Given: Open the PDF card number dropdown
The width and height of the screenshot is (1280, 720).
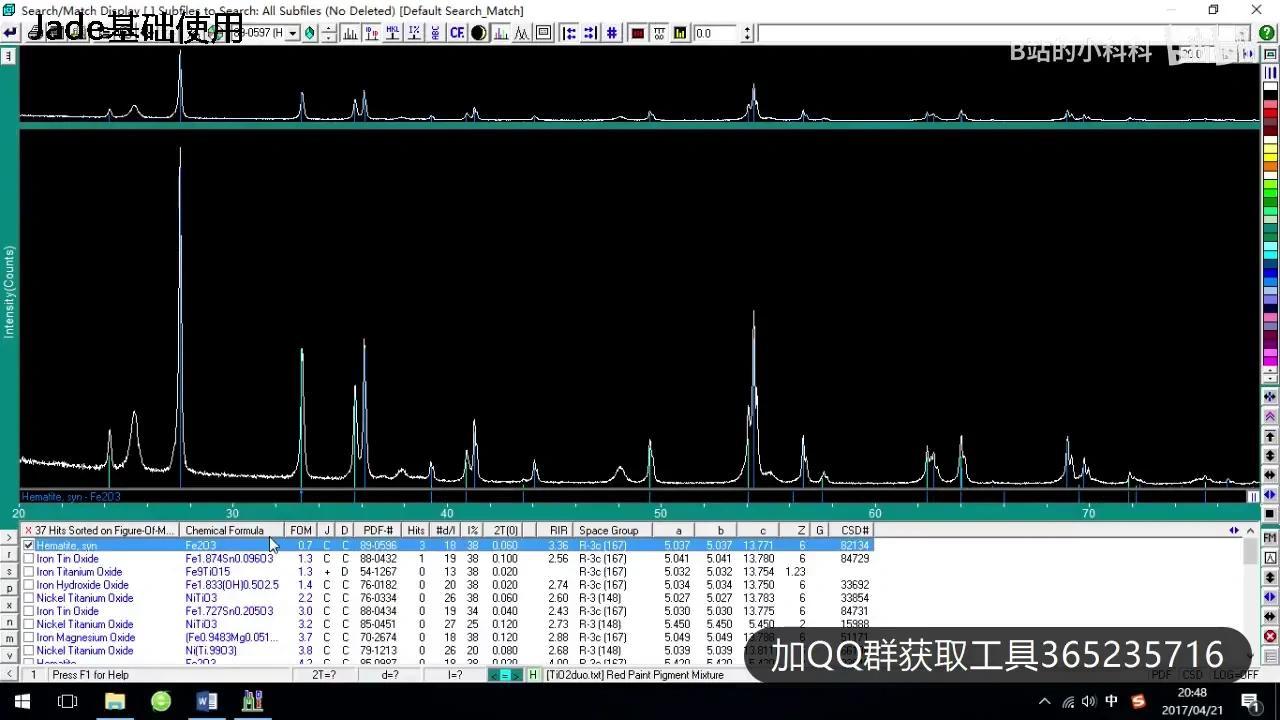Looking at the screenshot, I should [x=294, y=32].
